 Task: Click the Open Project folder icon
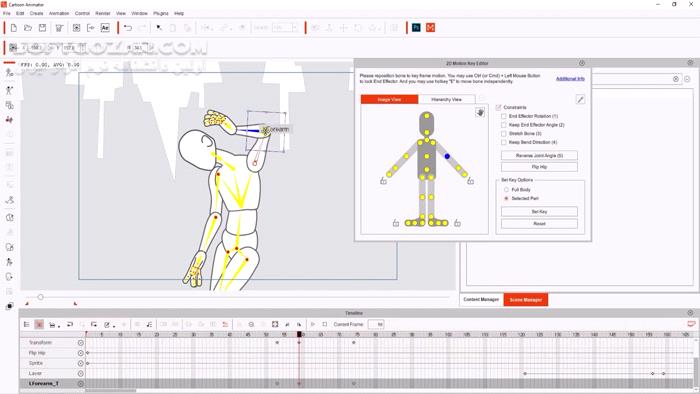[x=28, y=28]
